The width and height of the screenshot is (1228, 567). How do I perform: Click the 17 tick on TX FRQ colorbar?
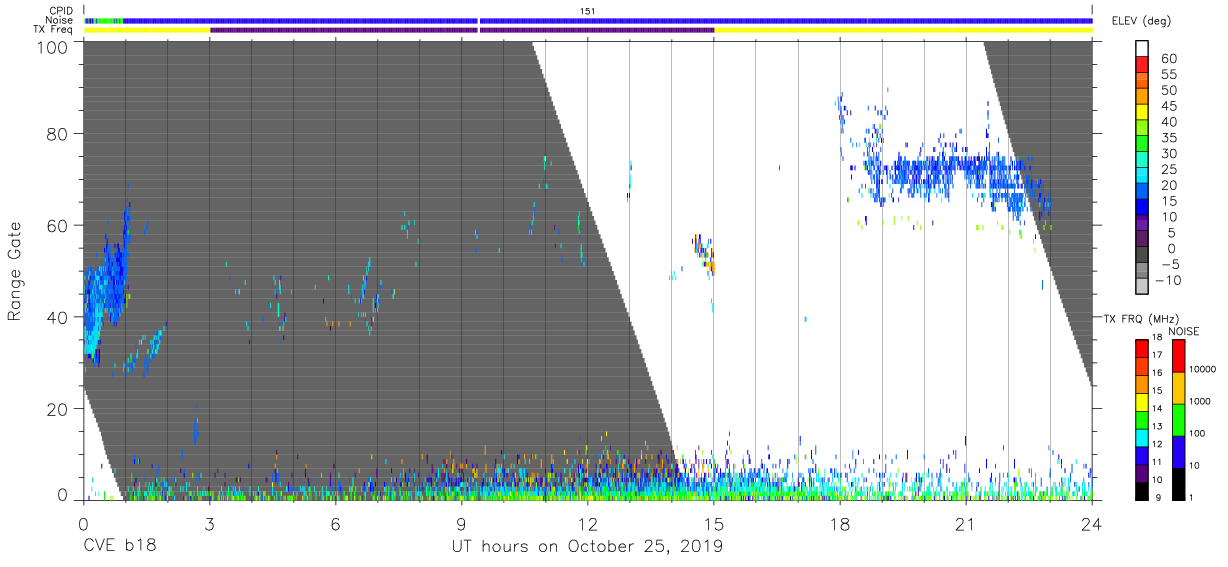point(1156,355)
